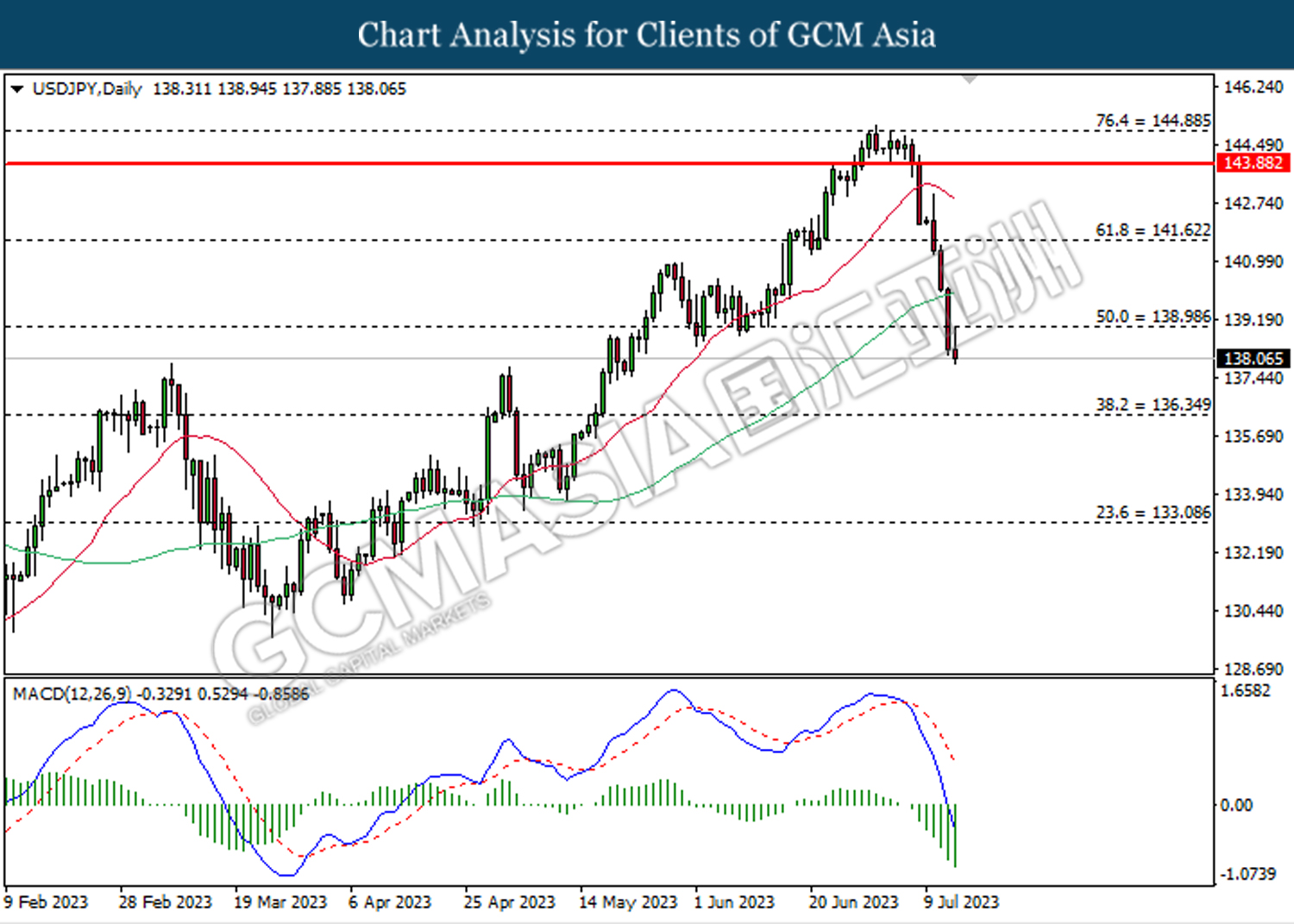Click the price axis value 132.190
1294x924 pixels.
pos(1253,553)
